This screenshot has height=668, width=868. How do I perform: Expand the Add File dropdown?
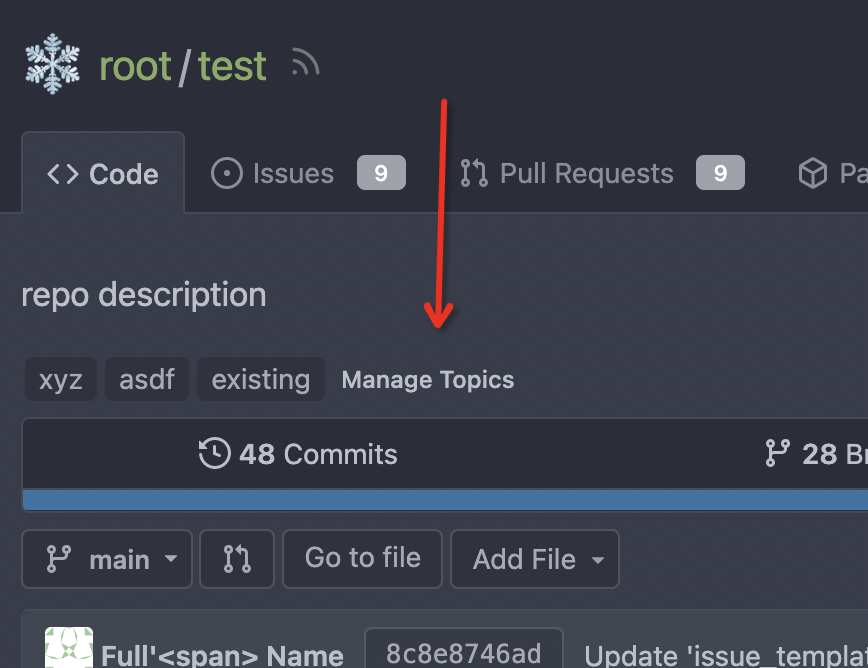535,559
